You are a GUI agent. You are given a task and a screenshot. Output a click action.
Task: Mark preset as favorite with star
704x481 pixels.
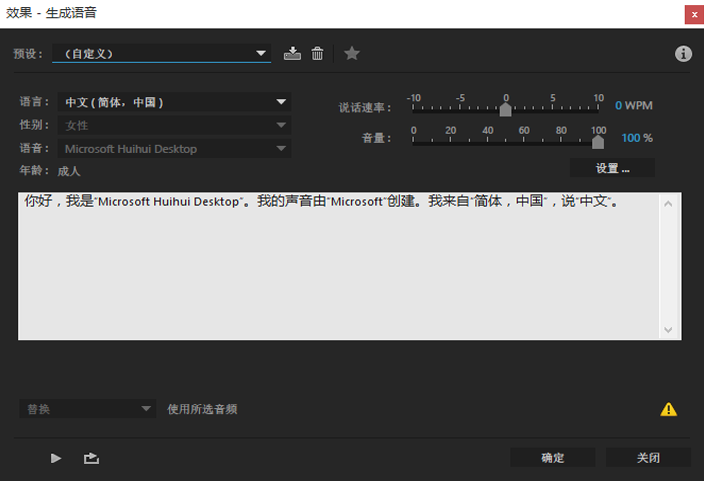point(352,53)
